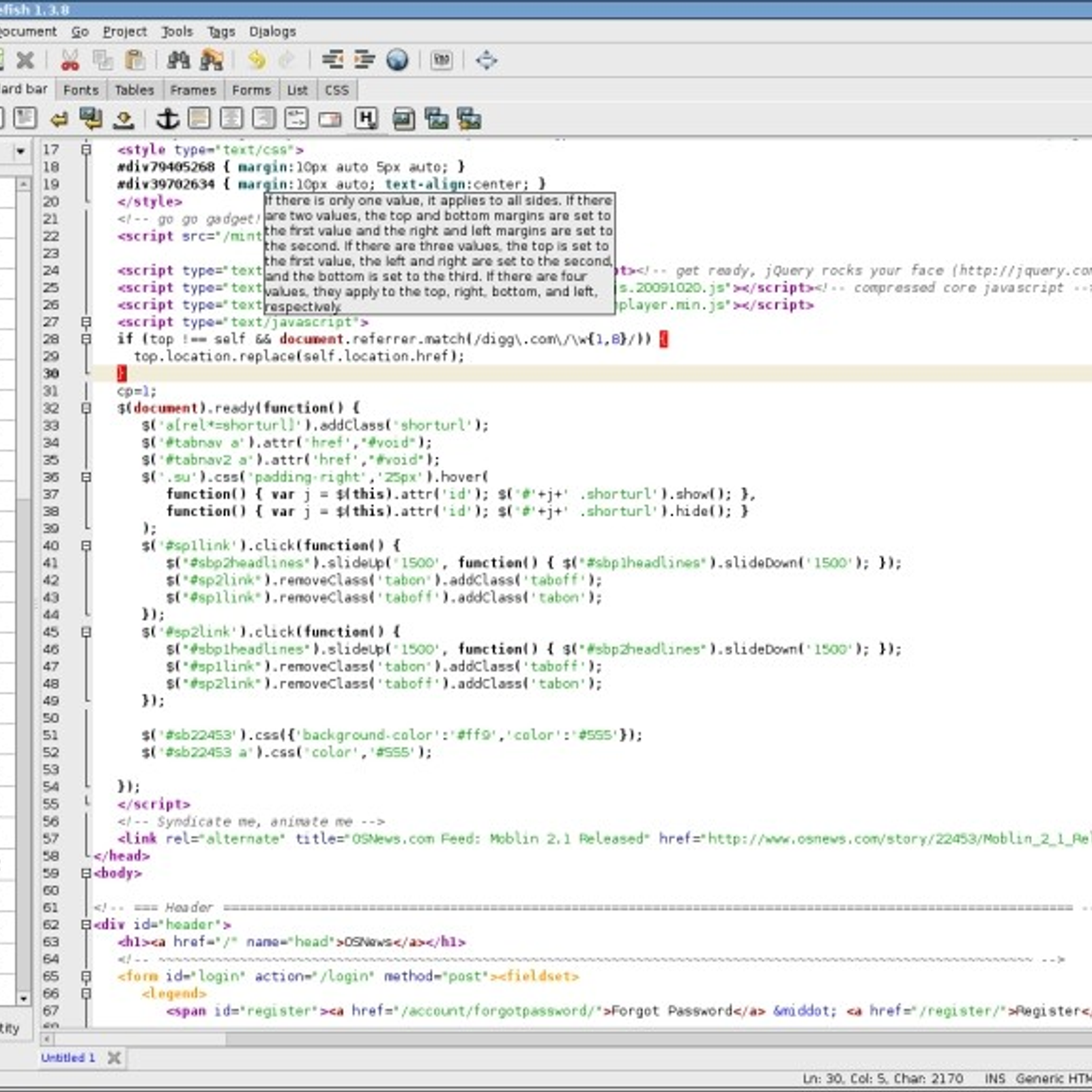The image size is (1092, 1092).
Task: Open the side panel dropdown arrow
Action: click(x=20, y=151)
